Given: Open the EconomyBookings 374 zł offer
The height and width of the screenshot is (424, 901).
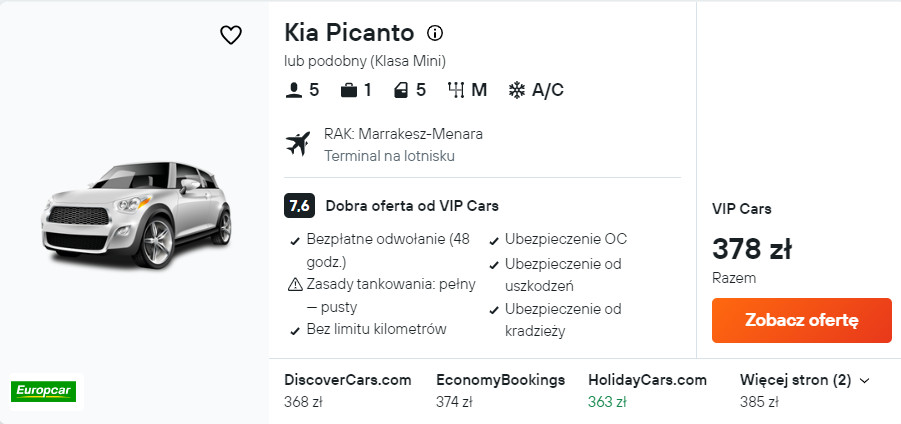Looking at the screenshot, I should (500, 391).
